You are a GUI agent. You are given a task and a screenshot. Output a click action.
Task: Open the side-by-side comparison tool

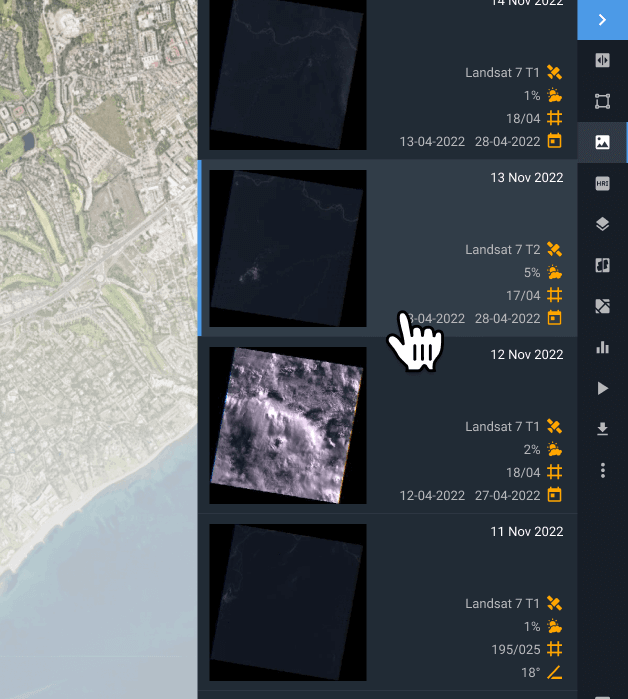coord(602,265)
